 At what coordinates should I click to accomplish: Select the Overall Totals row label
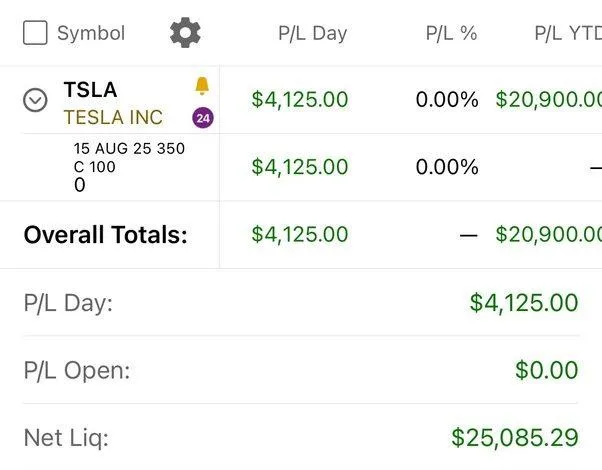106,235
